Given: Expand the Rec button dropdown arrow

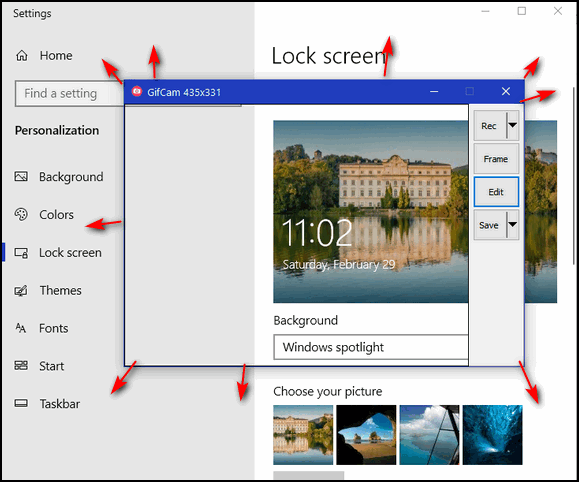Looking at the screenshot, I should pos(513,126).
